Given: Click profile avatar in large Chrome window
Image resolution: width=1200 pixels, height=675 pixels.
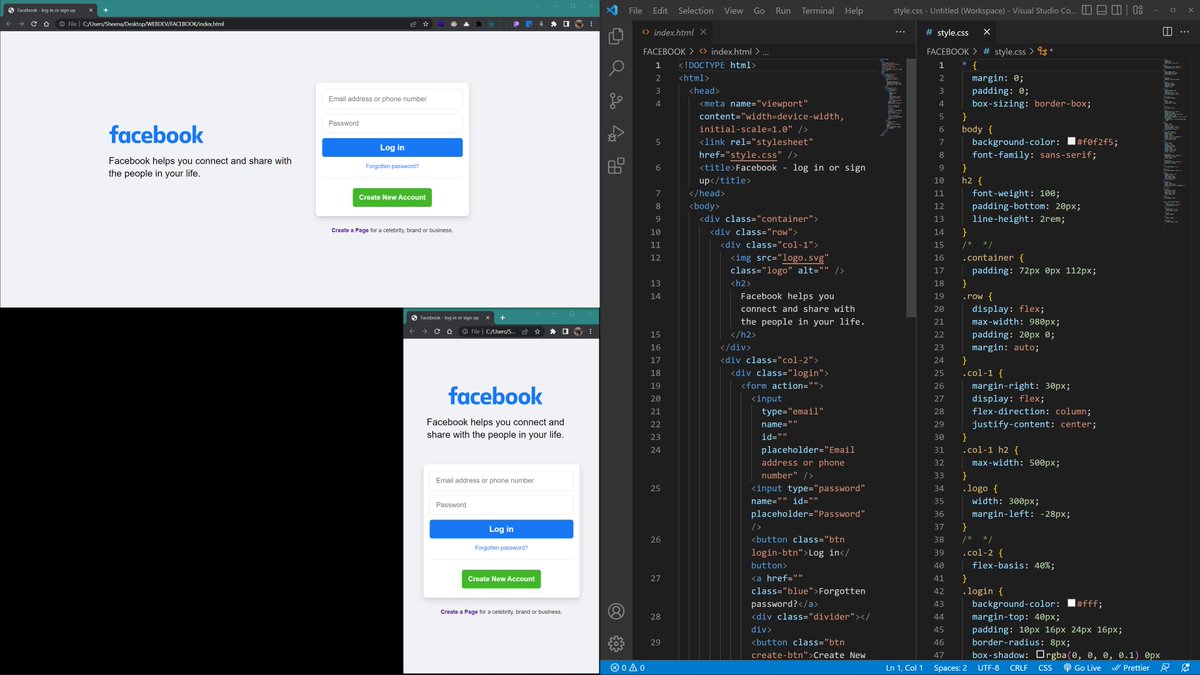Looking at the screenshot, I should click(x=578, y=22).
